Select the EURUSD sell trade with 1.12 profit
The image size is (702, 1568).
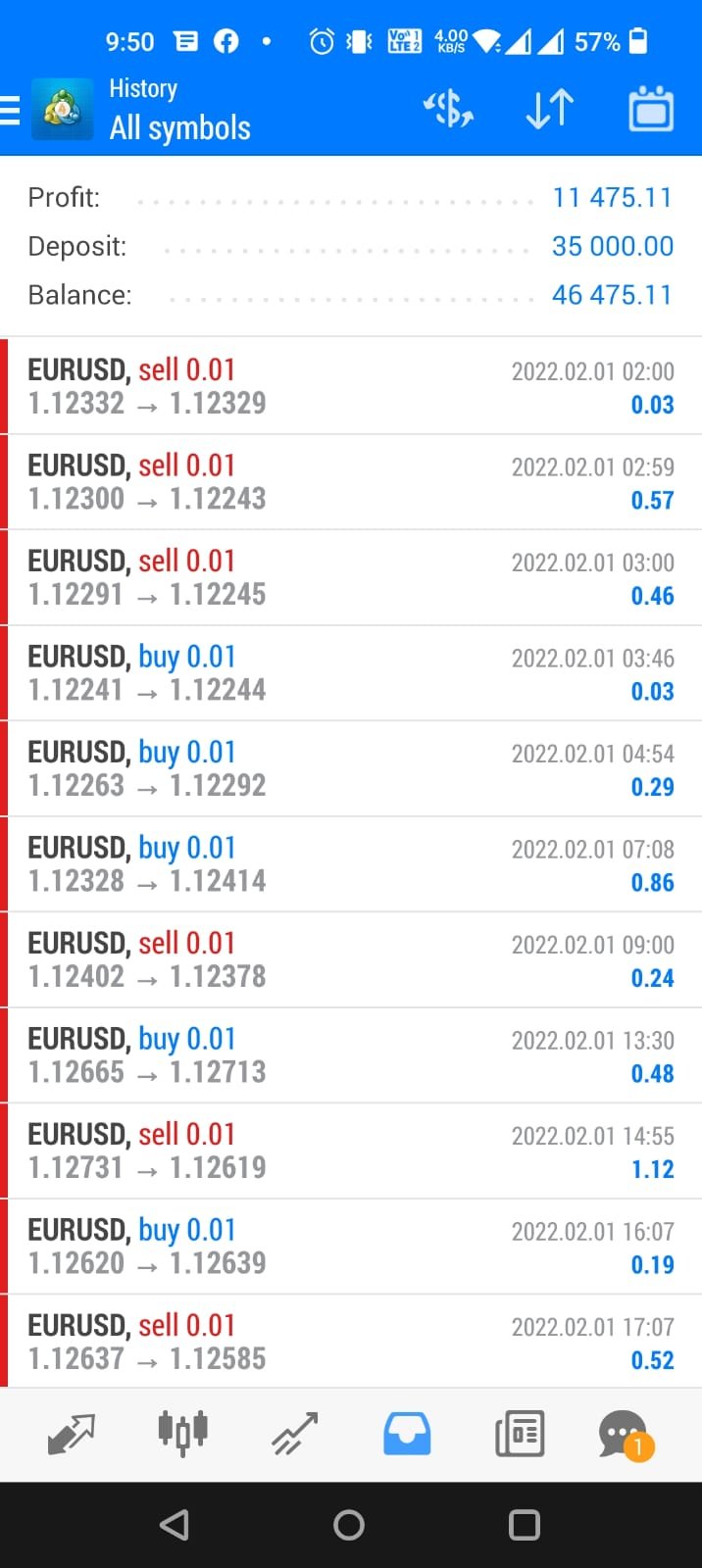(351, 1151)
